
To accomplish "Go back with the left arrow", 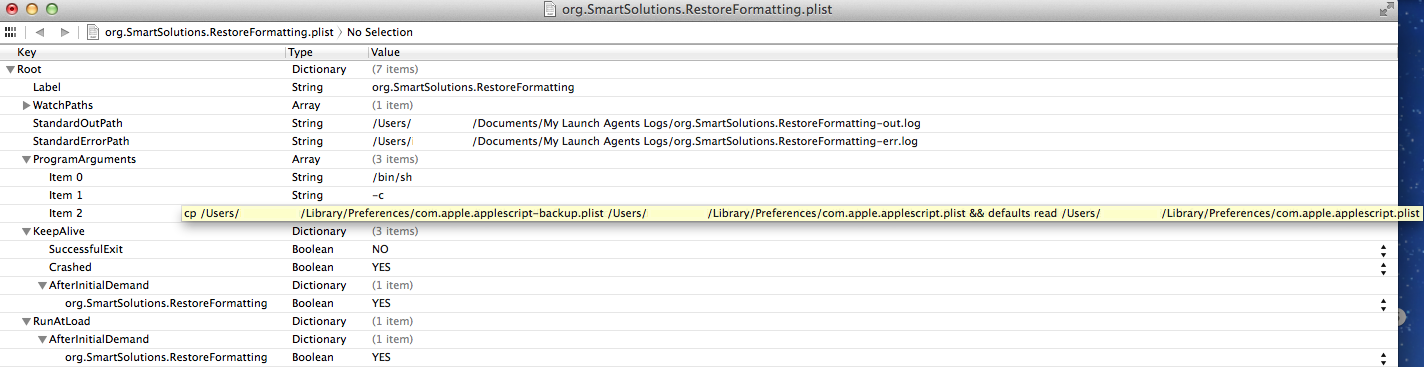I will coord(41,32).
